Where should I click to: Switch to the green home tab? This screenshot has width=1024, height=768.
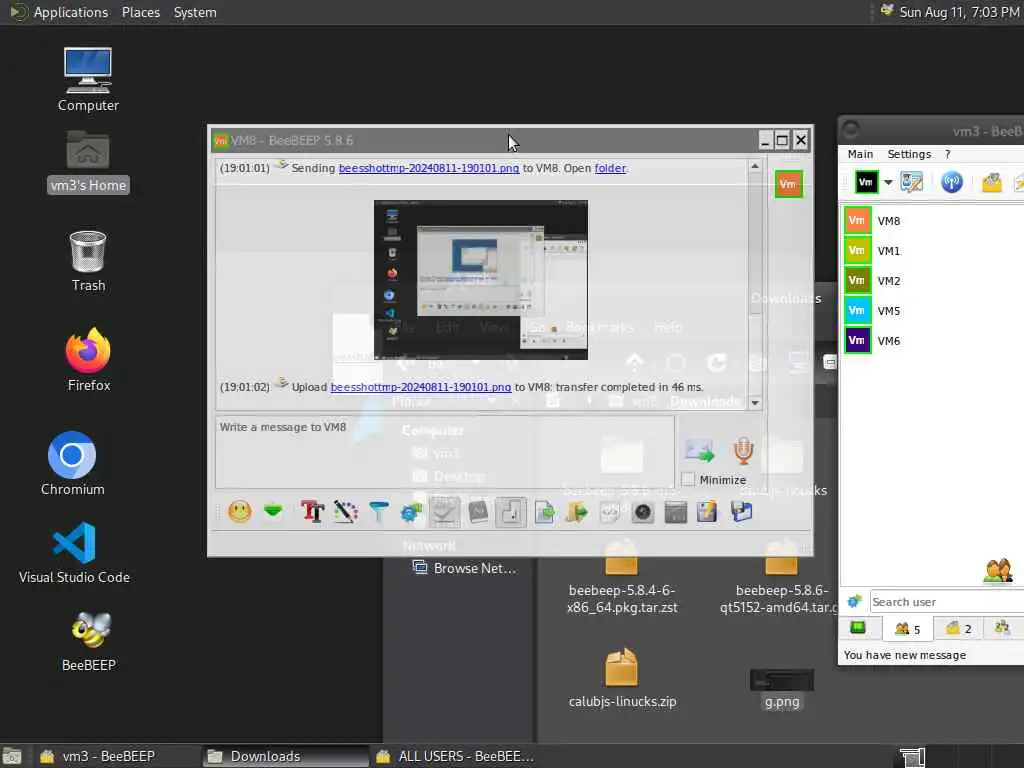(858, 628)
